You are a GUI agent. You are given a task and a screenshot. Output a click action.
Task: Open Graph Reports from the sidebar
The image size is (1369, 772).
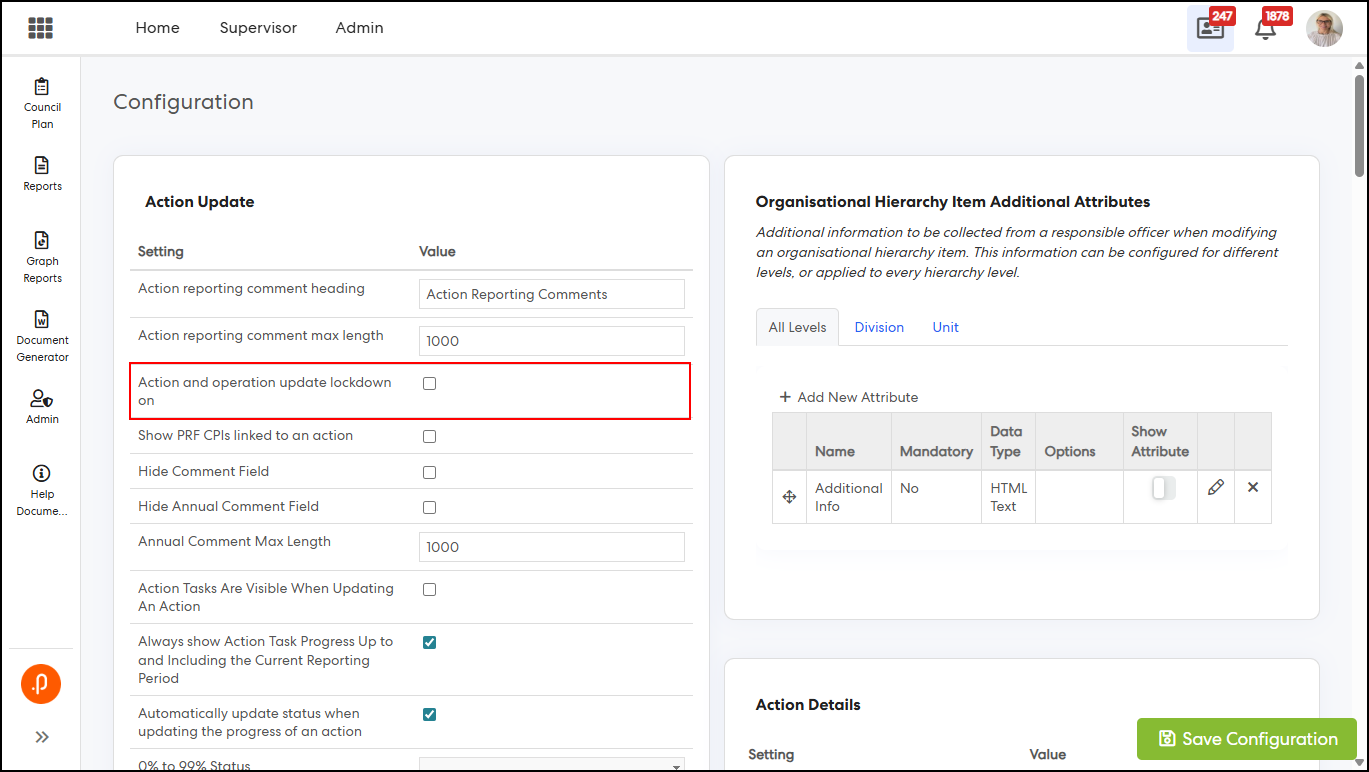(42, 257)
